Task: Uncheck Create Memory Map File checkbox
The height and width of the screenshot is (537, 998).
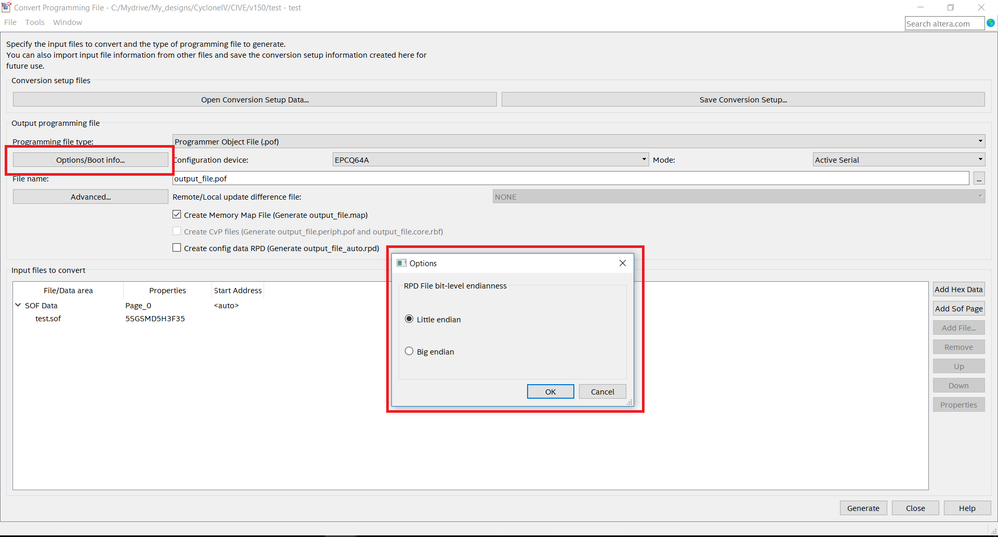Action: 176,215
